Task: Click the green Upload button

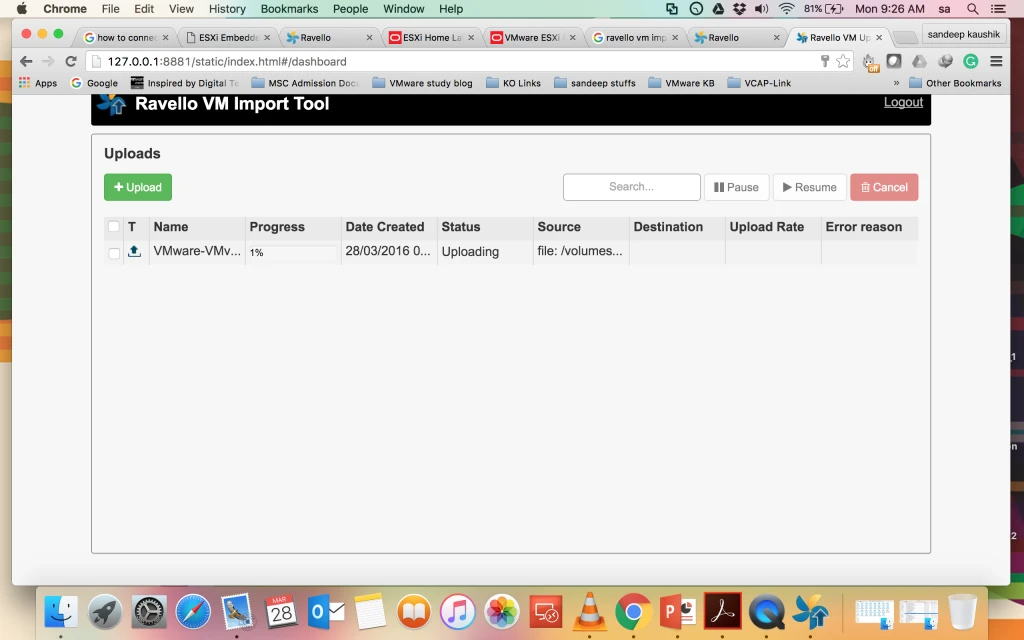Action: click(137, 187)
